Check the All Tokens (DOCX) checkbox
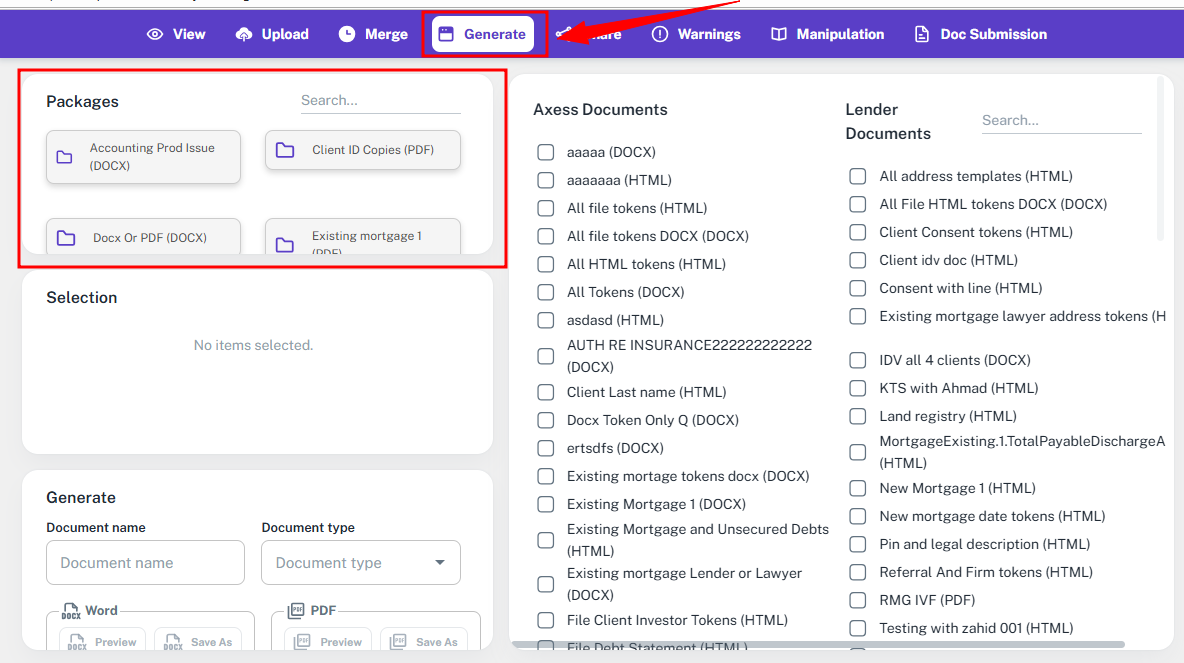This screenshot has height=663, width=1184. tap(546, 292)
